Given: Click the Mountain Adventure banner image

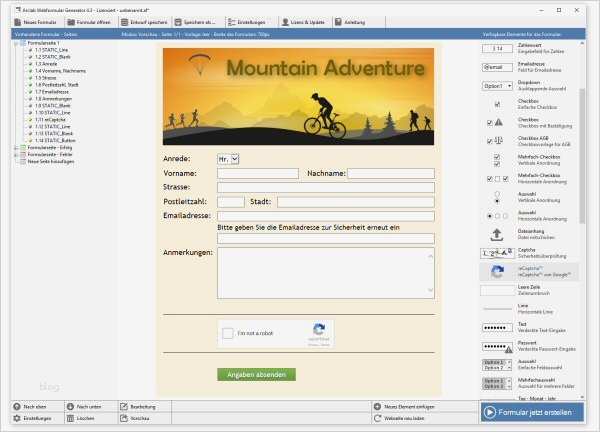Looking at the screenshot, I should (298, 96).
